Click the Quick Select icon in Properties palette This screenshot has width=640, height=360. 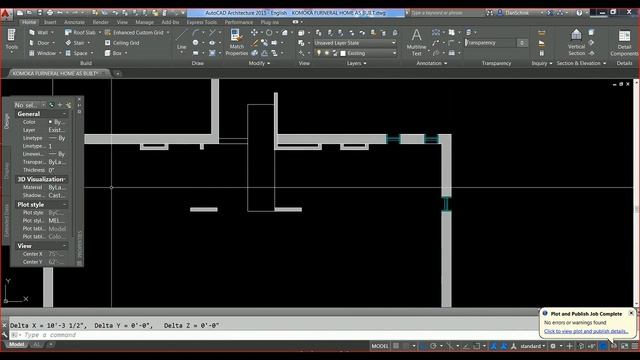(x=68, y=105)
